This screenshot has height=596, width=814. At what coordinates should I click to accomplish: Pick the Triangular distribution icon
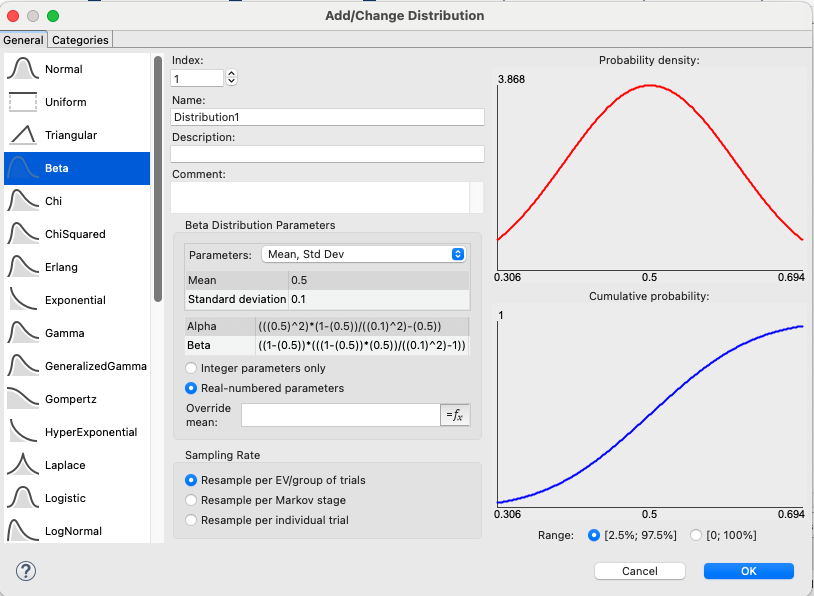point(23,136)
